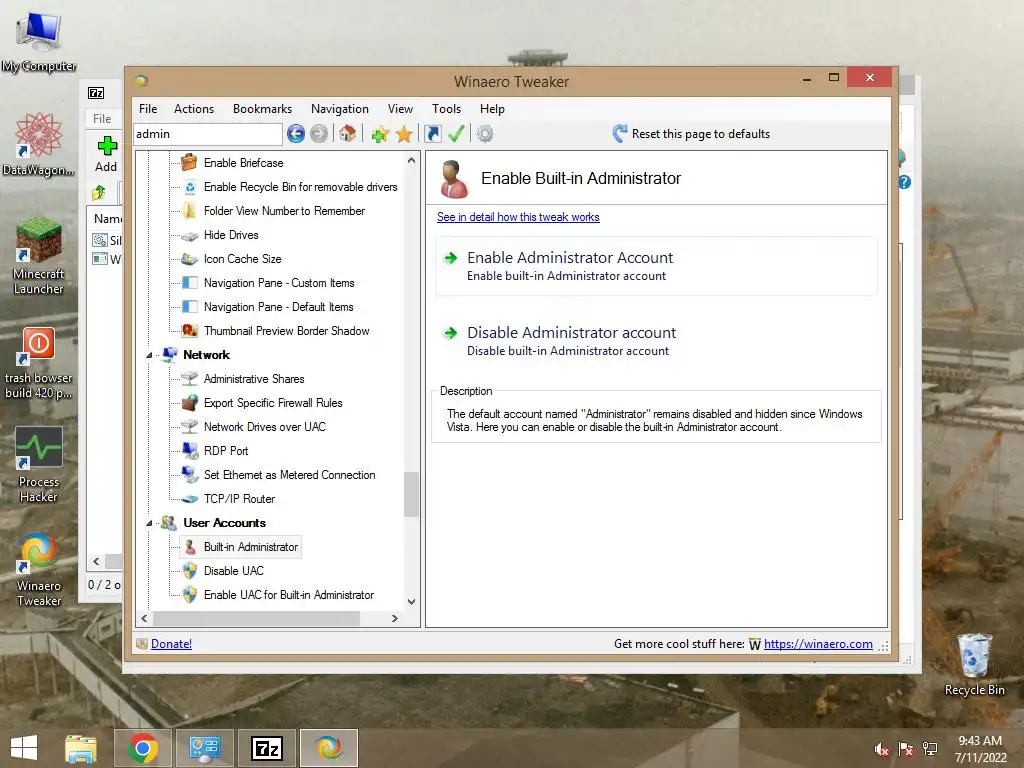The height and width of the screenshot is (768, 1024).
Task: Select TCP/IP Router tweak
Action: click(239, 499)
